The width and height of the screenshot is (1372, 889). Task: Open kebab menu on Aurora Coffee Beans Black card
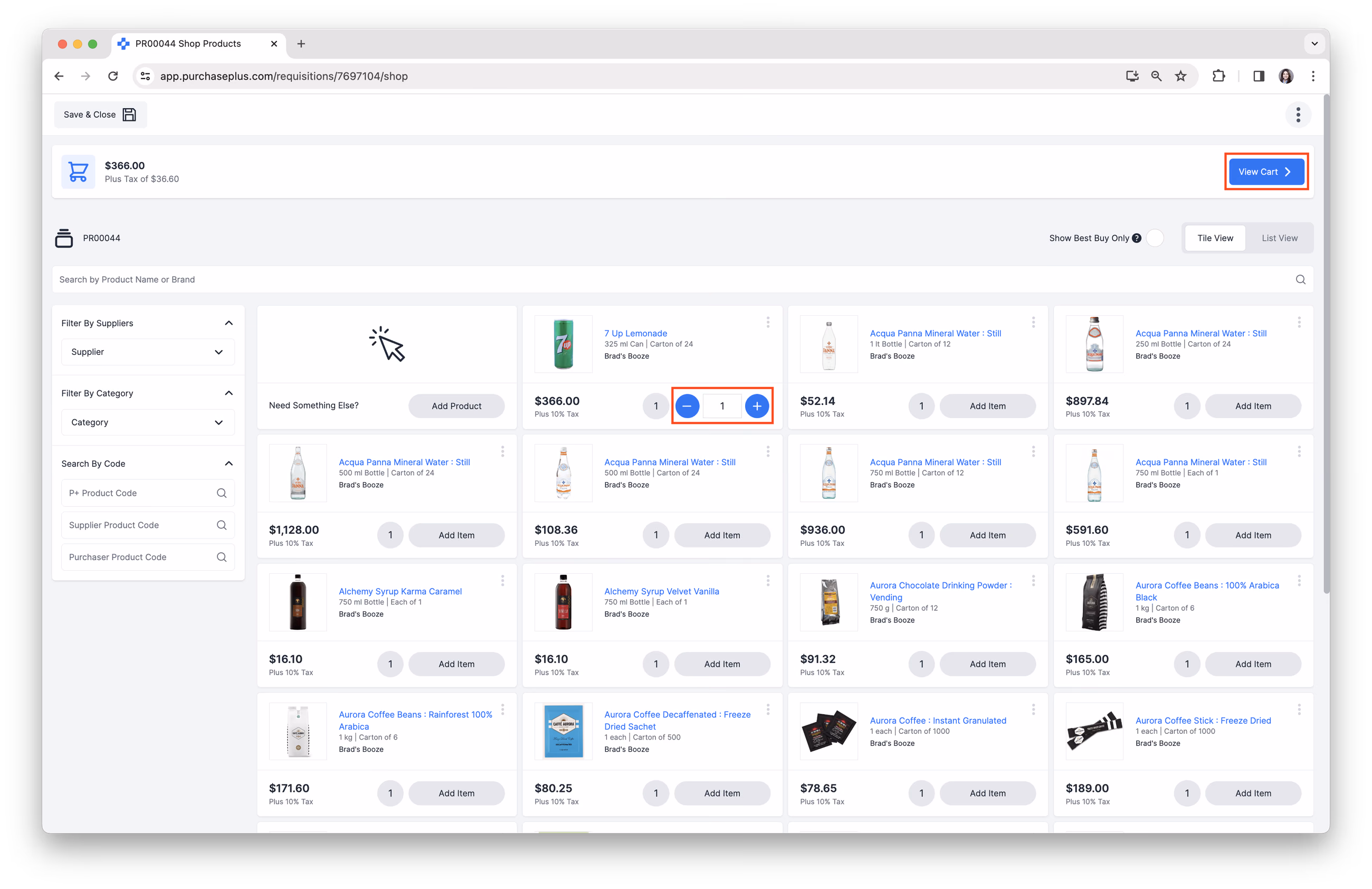1299,581
